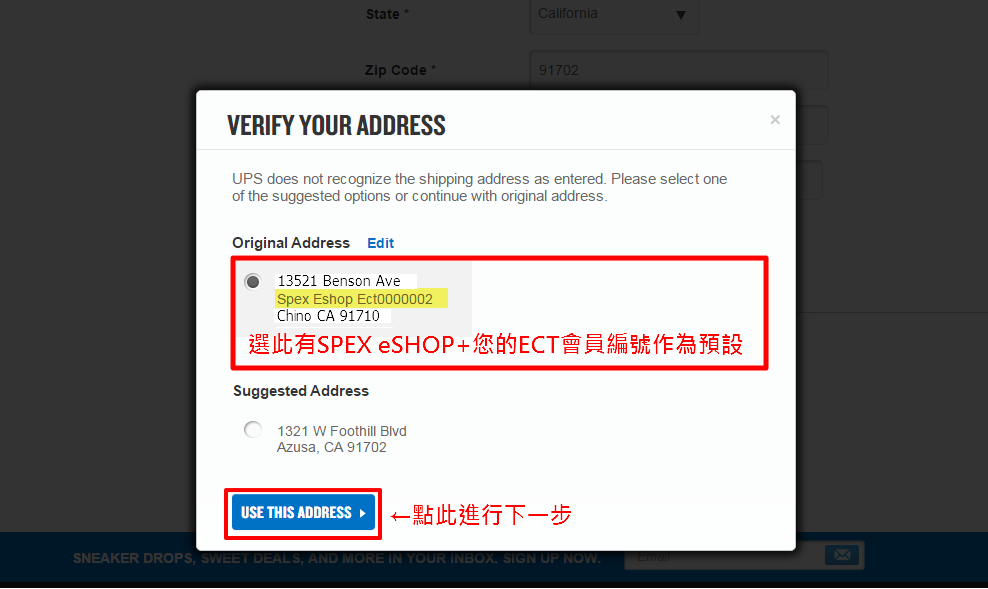Click the Use This Address button
This screenshot has height=589, width=988.
(303, 513)
